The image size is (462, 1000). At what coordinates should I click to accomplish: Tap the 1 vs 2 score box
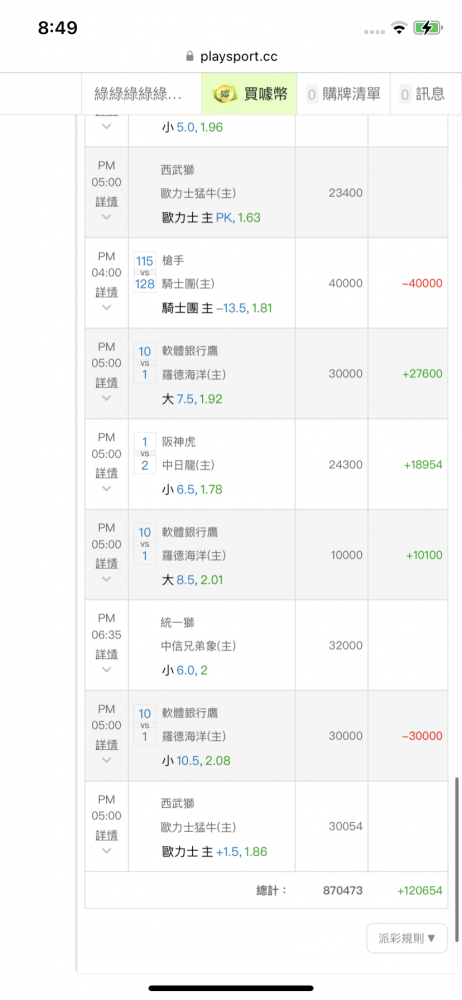[x=145, y=453]
